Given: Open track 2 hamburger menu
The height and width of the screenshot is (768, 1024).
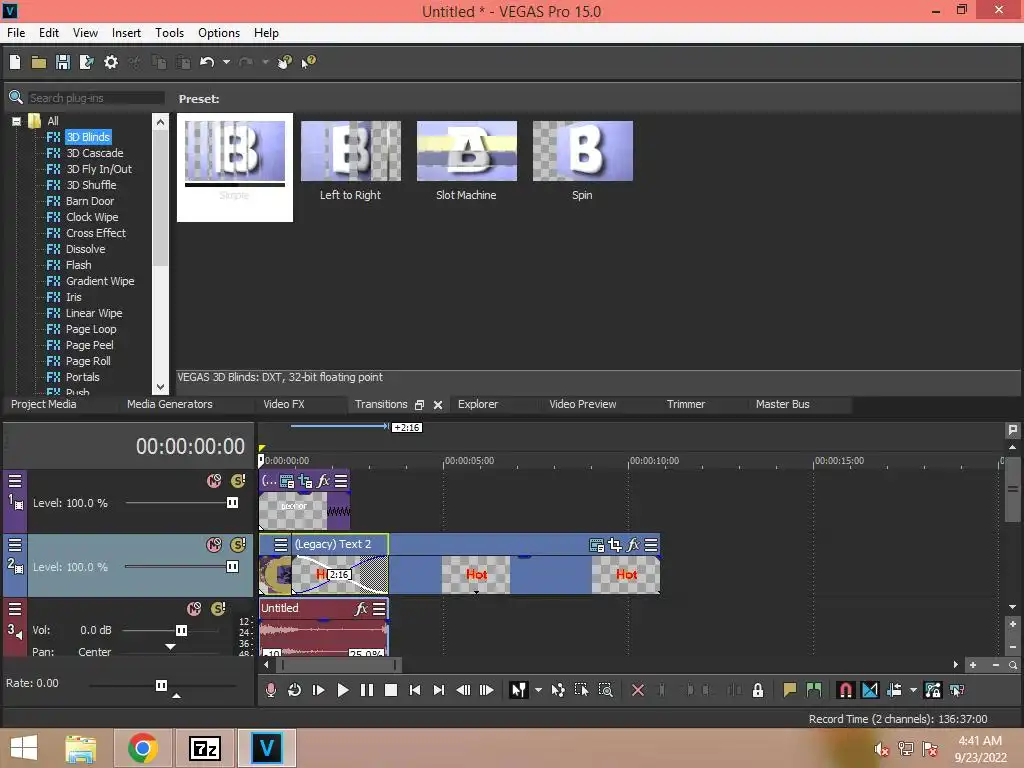Looking at the screenshot, I should point(15,545).
